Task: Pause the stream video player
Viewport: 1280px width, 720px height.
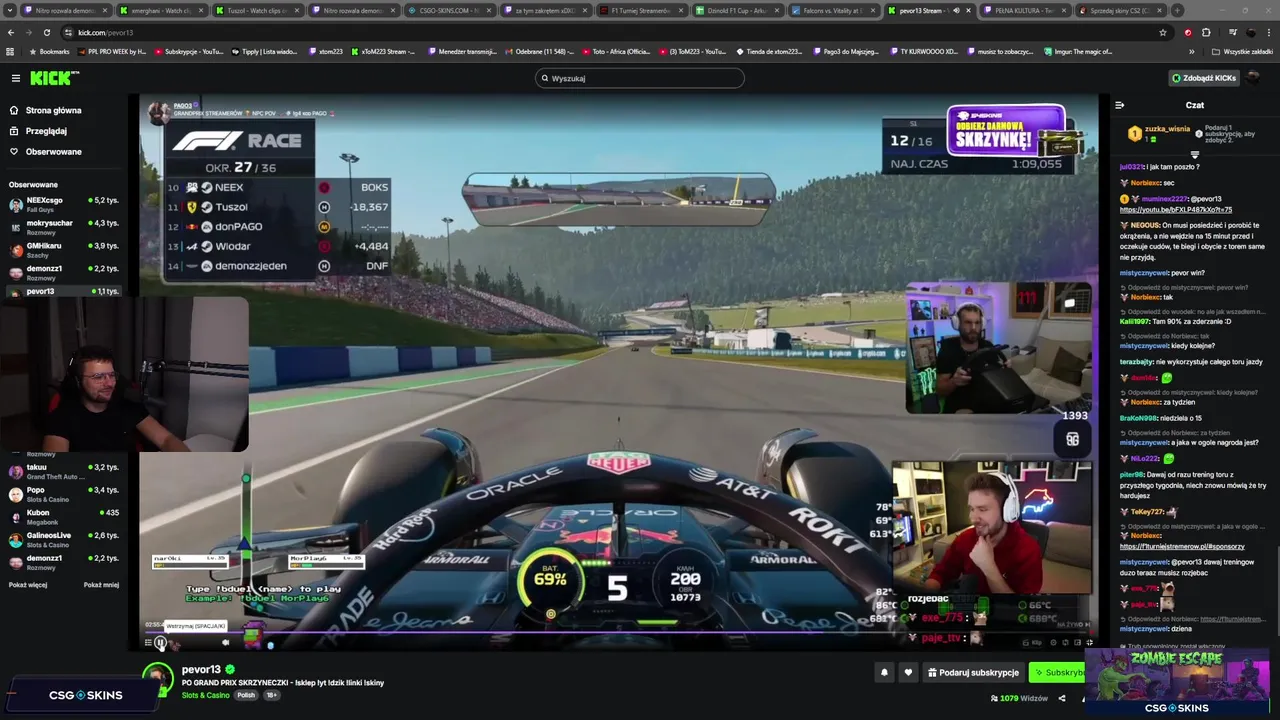Action: click(x=160, y=643)
